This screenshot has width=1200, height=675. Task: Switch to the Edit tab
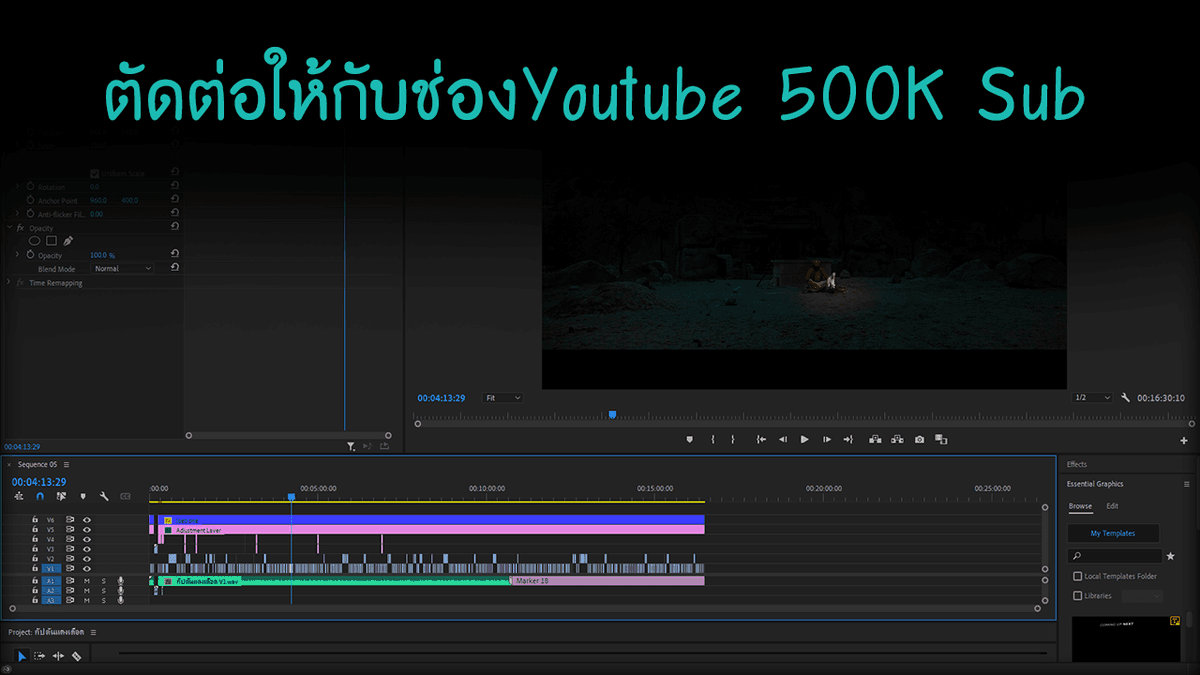(x=1112, y=506)
